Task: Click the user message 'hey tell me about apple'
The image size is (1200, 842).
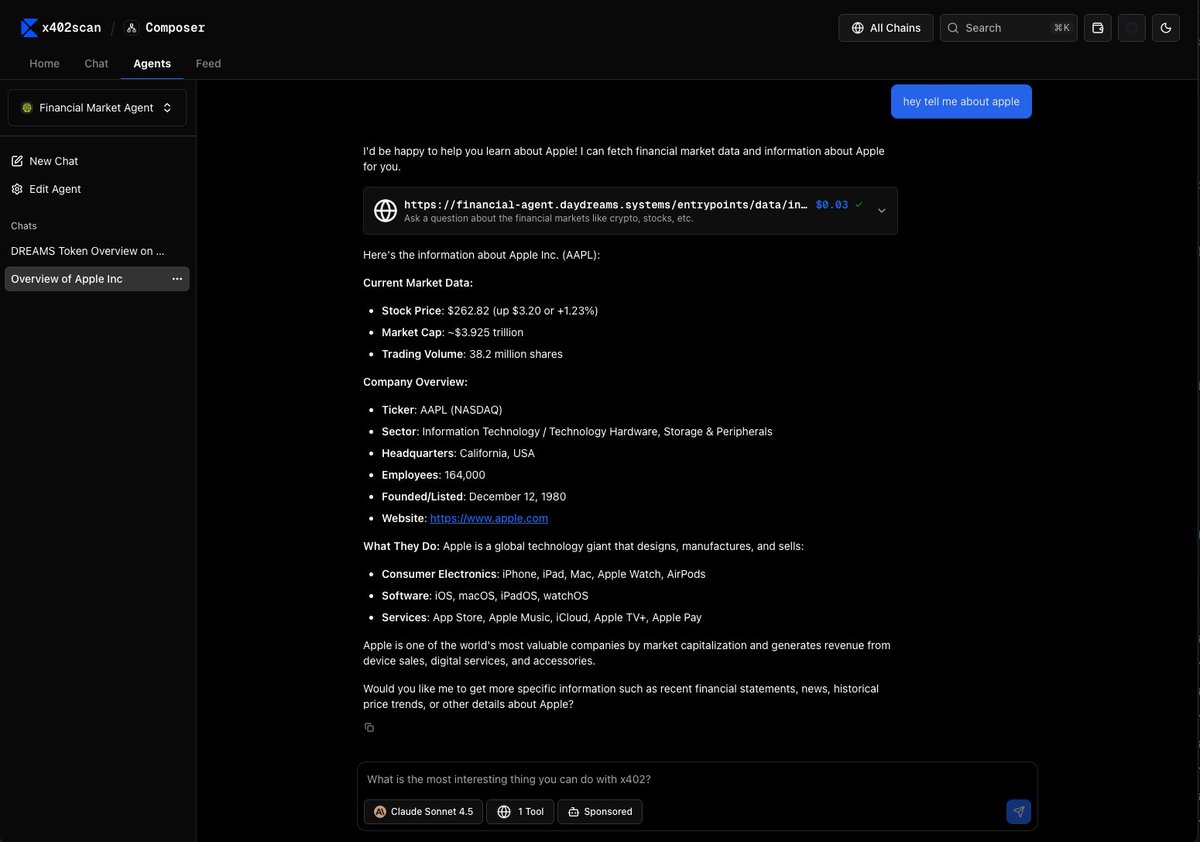Action: pos(961,101)
